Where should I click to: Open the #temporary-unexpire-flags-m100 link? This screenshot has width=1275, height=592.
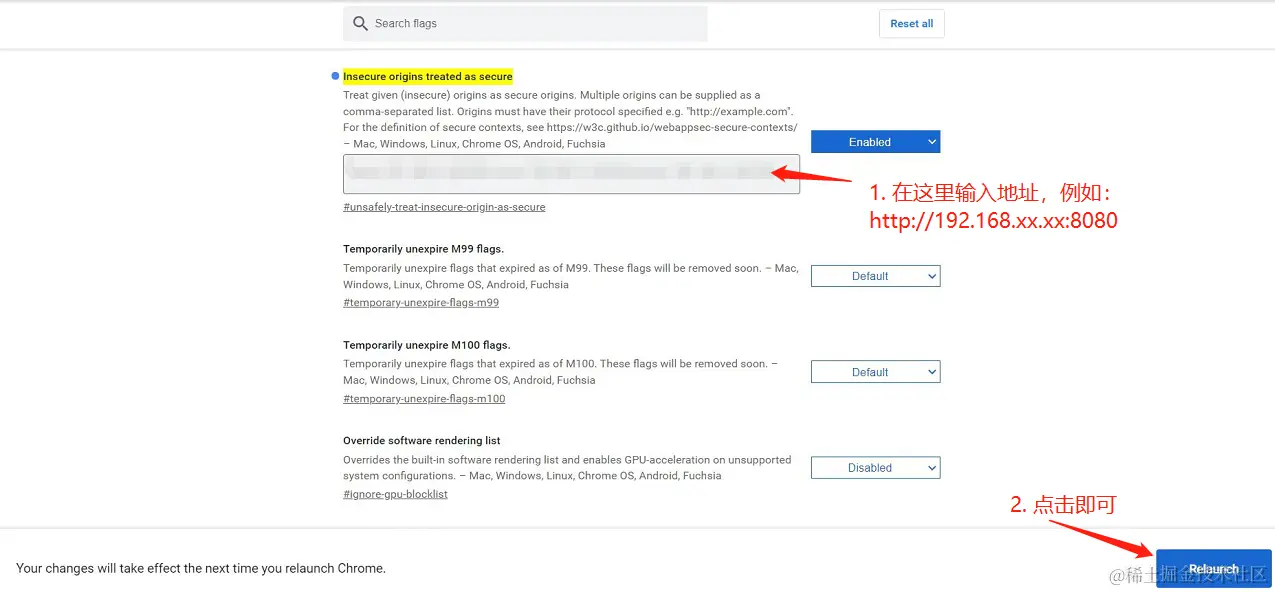[x=424, y=398]
